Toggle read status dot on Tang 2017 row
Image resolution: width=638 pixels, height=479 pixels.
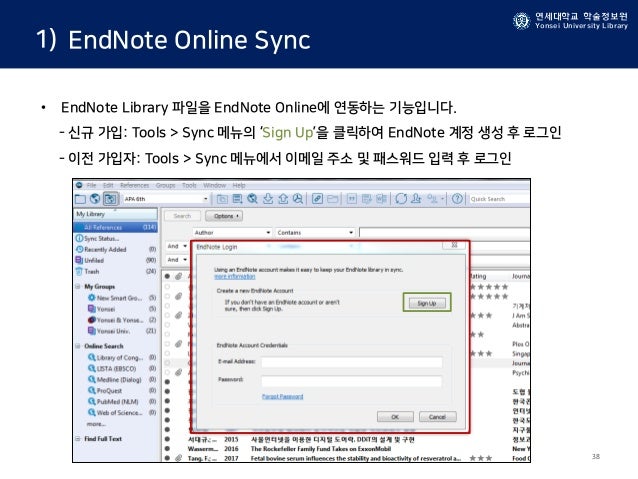167,458
